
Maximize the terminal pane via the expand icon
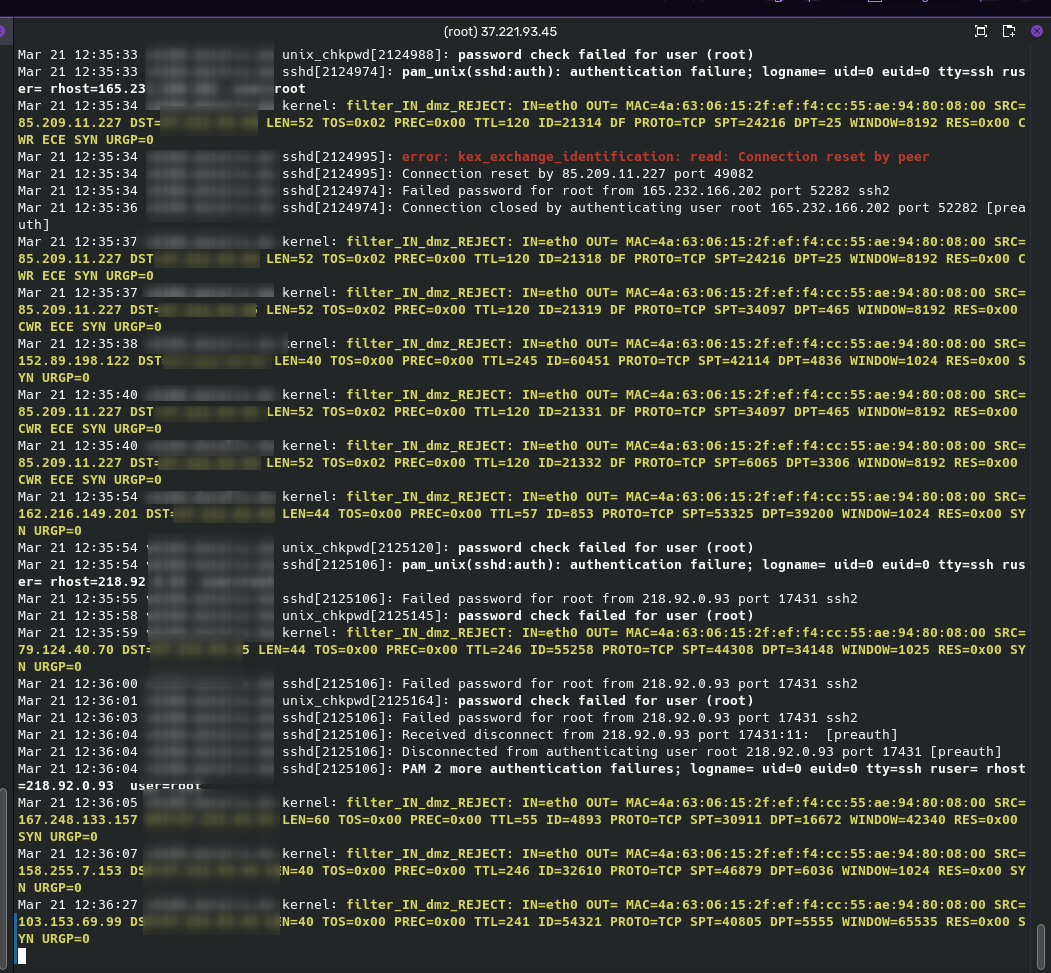coord(981,31)
